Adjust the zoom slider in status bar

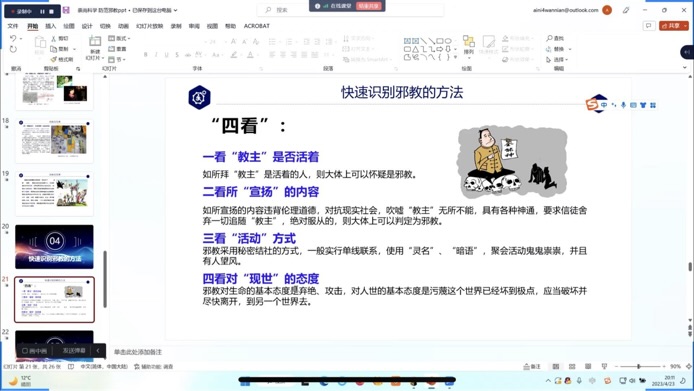click(x=639, y=367)
